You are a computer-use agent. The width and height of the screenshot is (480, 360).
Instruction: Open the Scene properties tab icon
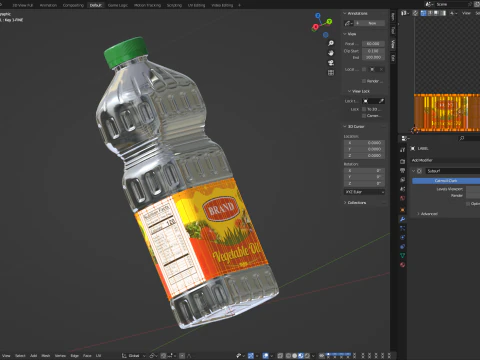pos(403,189)
